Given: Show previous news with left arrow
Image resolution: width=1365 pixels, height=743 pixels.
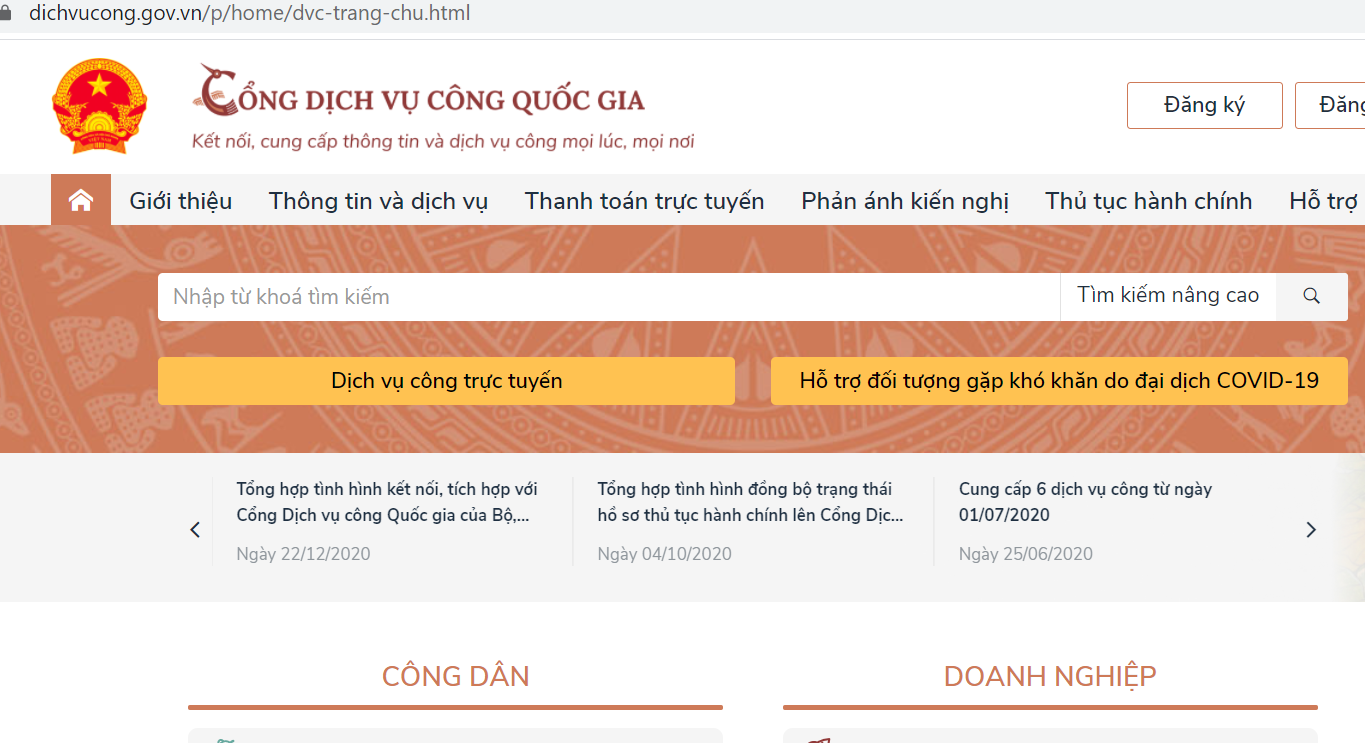Looking at the screenshot, I should pos(195,530).
